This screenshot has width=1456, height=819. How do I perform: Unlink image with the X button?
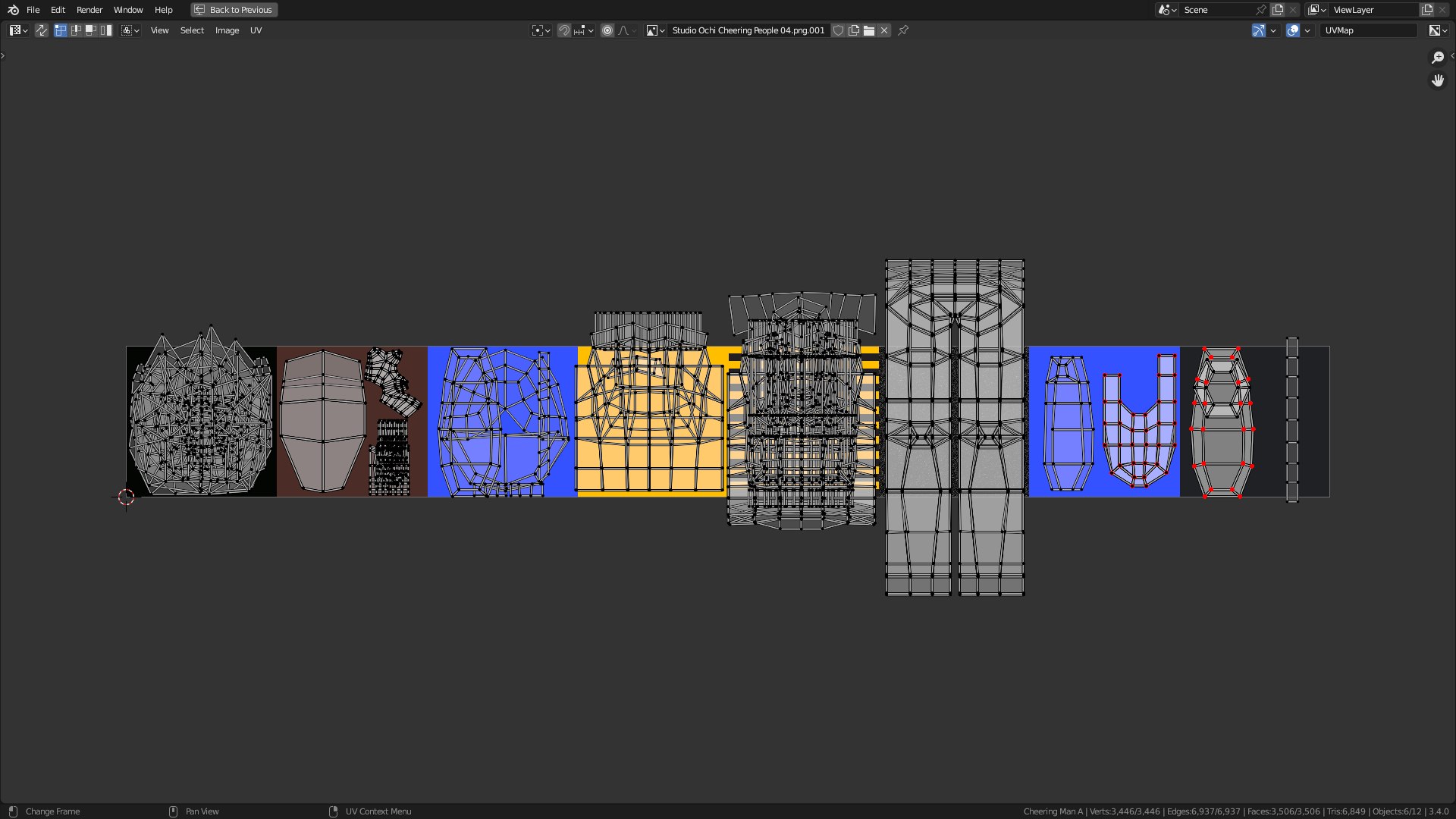[x=884, y=30]
